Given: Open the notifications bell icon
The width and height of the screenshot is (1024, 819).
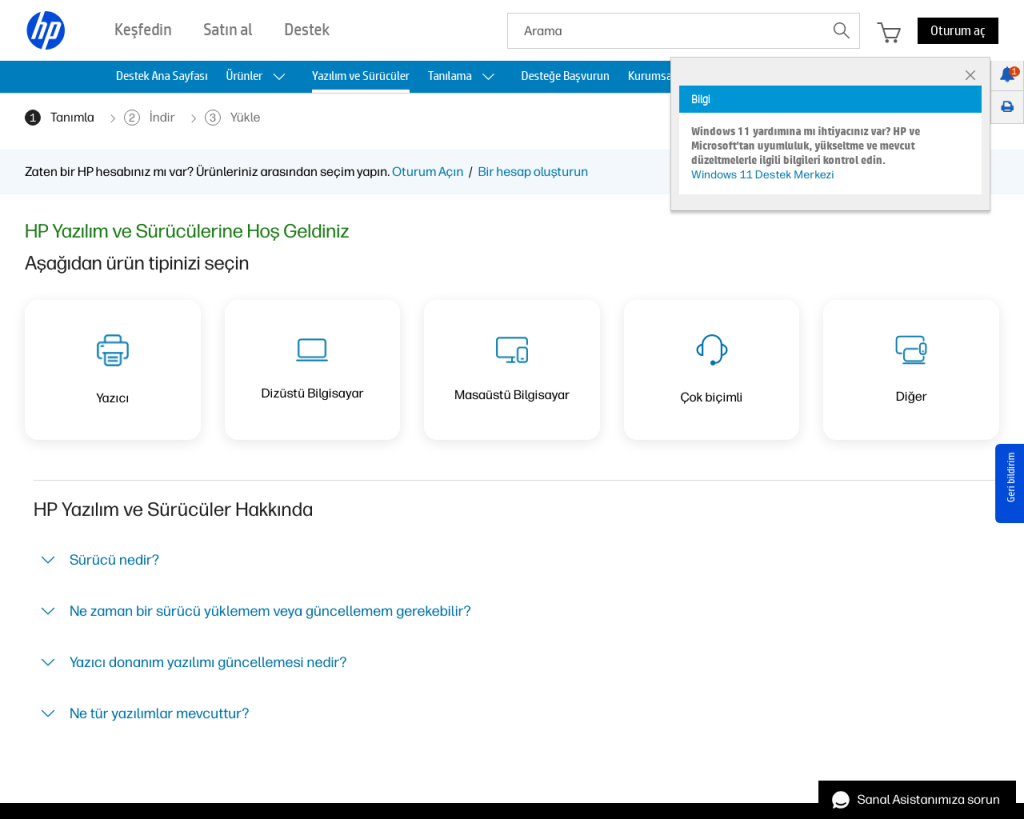Looking at the screenshot, I should click(x=1008, y=74).
